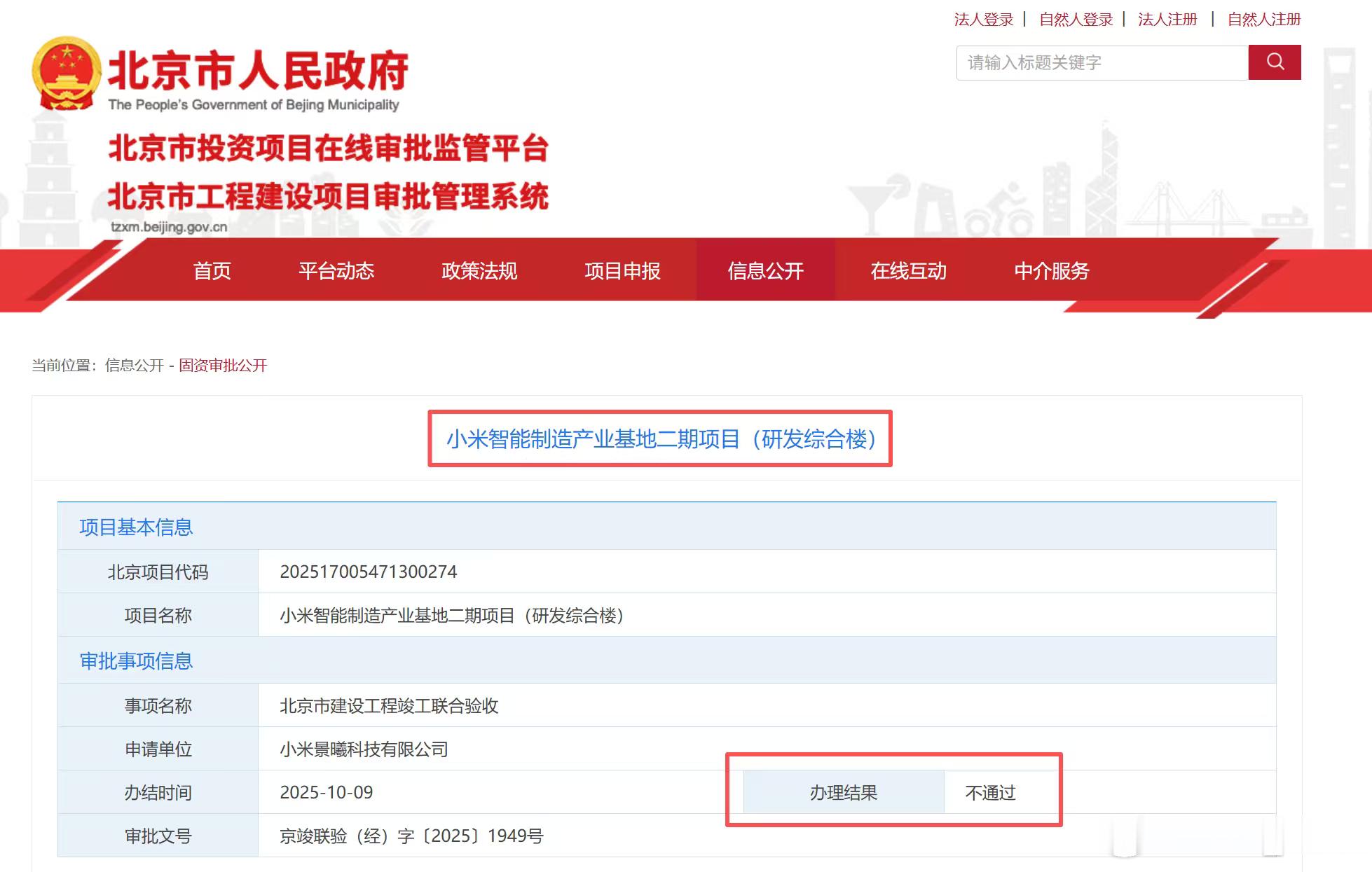Viewport: 1372px width, 872px height.
Task: Click the 自然人注册 link
Action: (1263, 20)
